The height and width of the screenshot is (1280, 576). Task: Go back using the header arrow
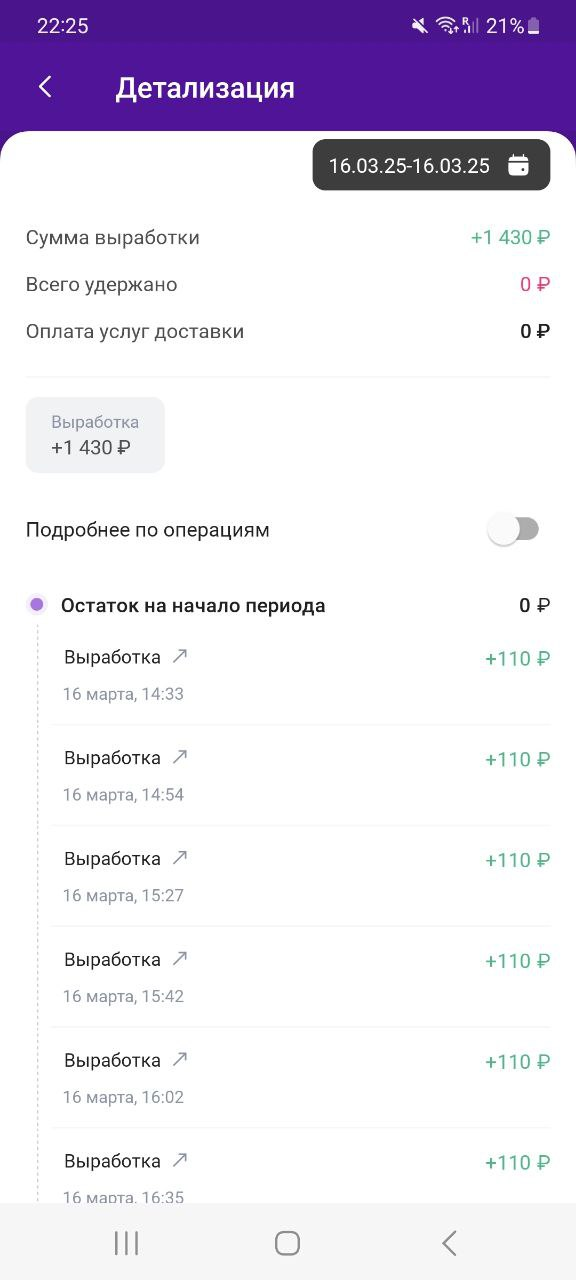click(x=45, y=87)
